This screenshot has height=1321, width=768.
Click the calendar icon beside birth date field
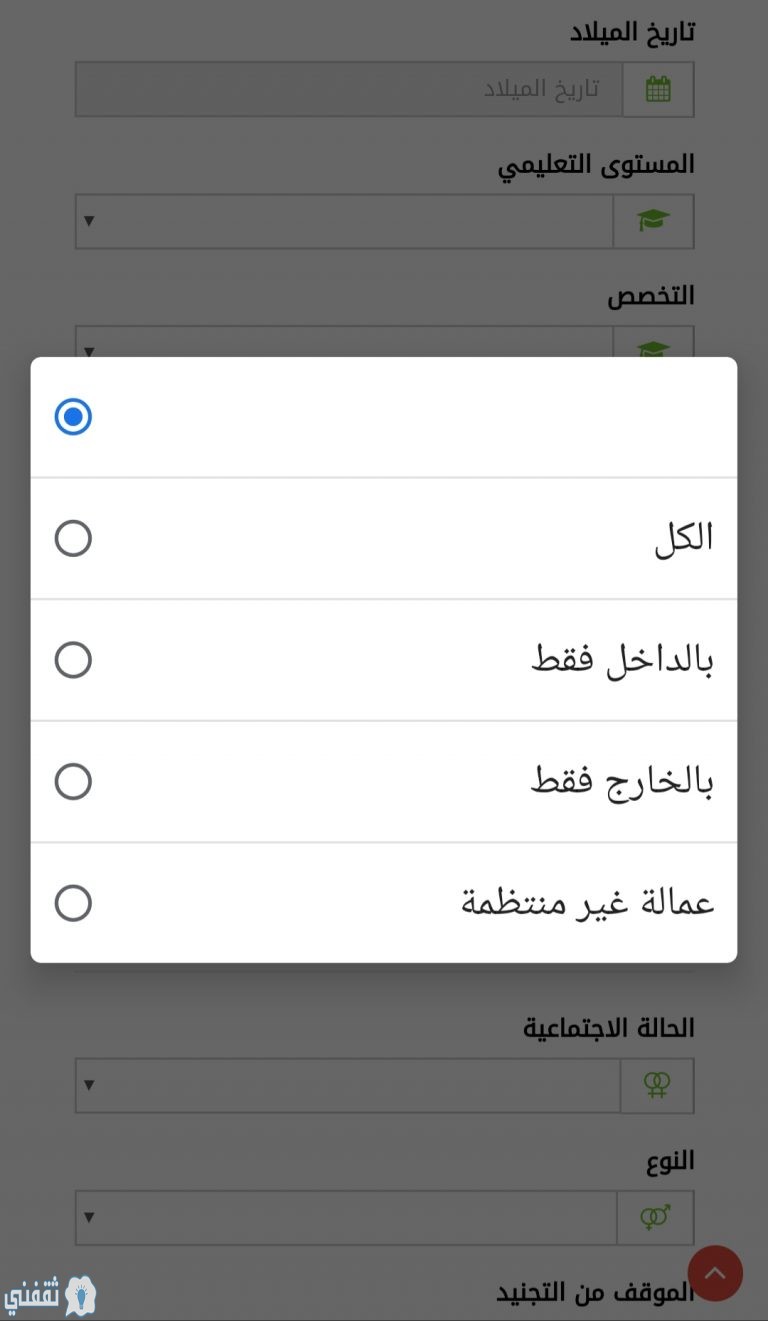[657, 89]
